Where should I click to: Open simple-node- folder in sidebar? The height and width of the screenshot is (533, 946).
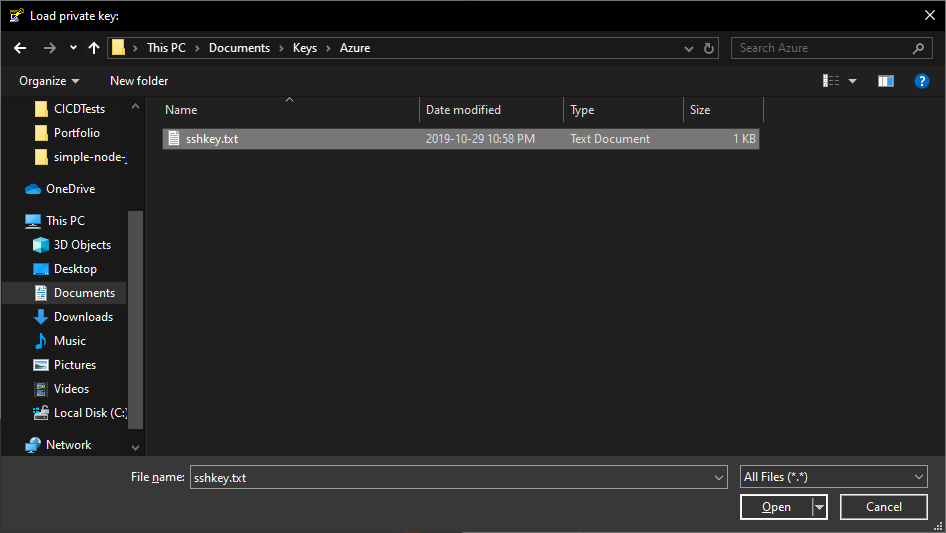click(89, 157)
